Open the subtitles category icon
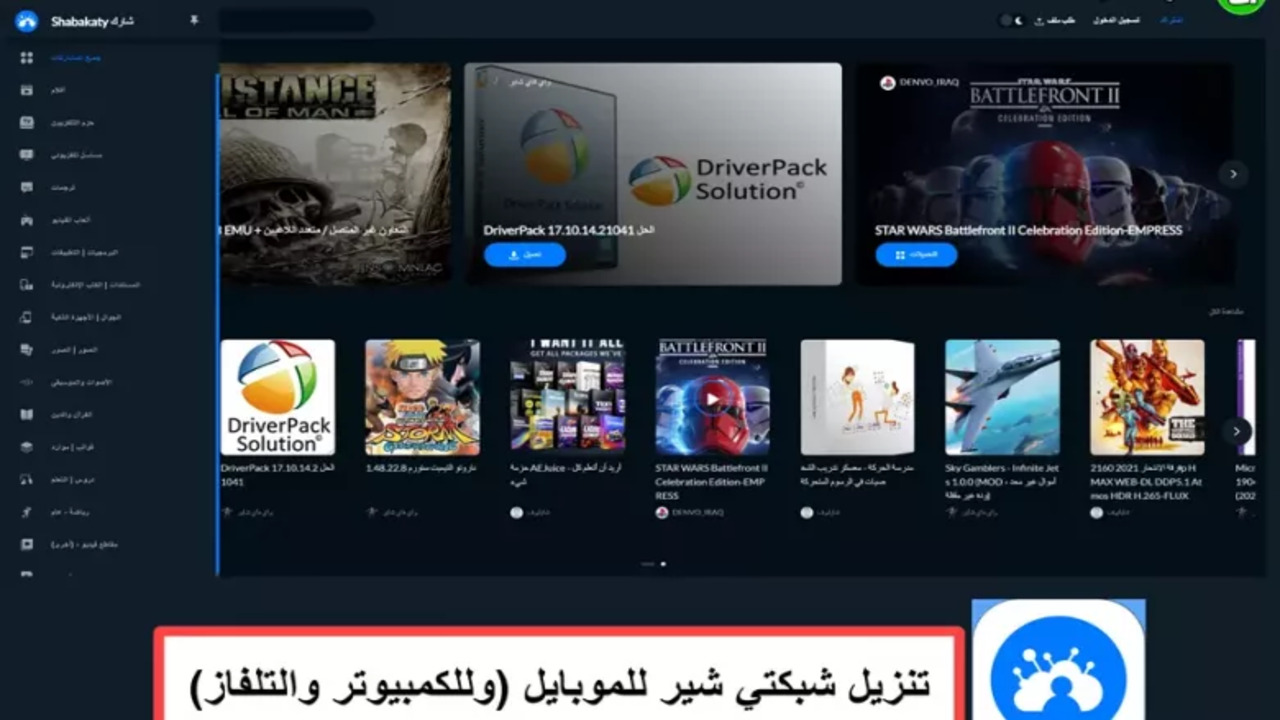1280x720 pixels. pyautogui.click(x=27, y=187)
